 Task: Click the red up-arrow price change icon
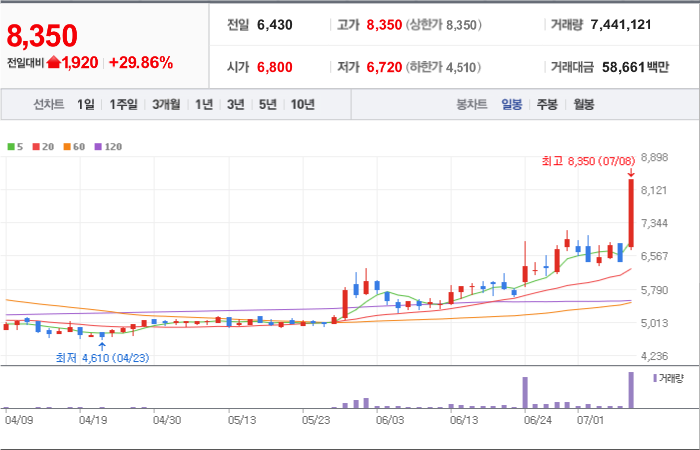click(53, 62)
